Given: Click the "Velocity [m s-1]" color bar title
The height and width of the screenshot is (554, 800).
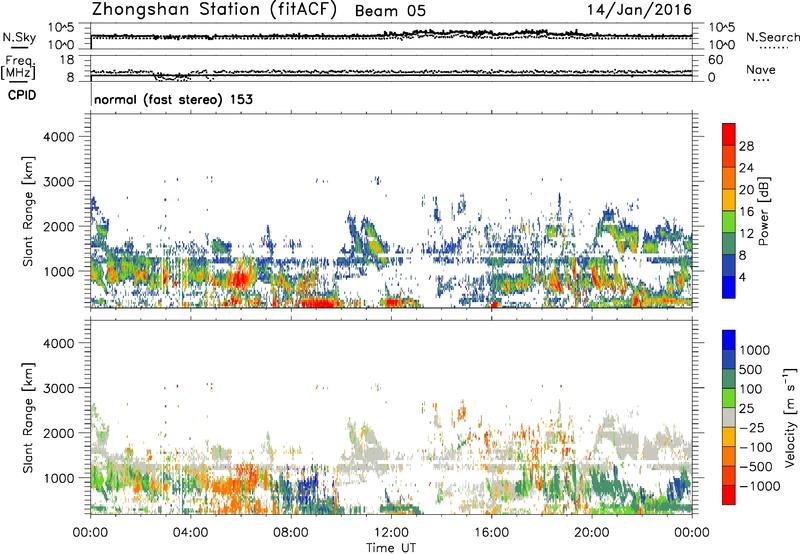Looking at the screenshot, I should click(790, 417).
